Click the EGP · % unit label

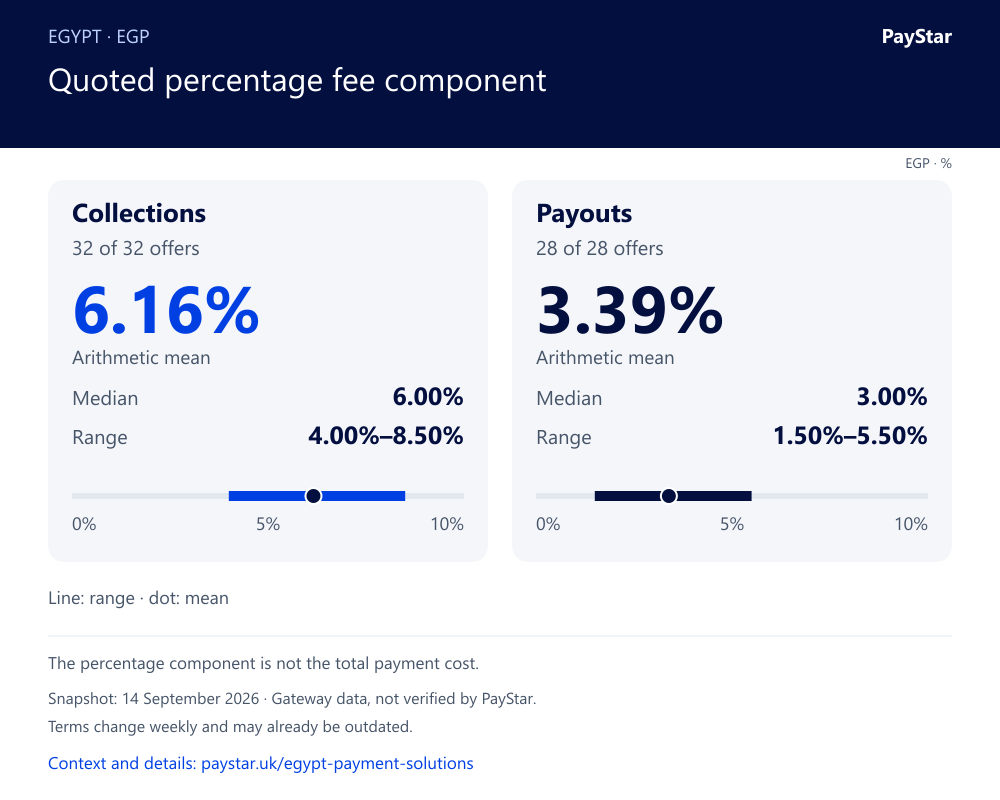coord(928,163)
